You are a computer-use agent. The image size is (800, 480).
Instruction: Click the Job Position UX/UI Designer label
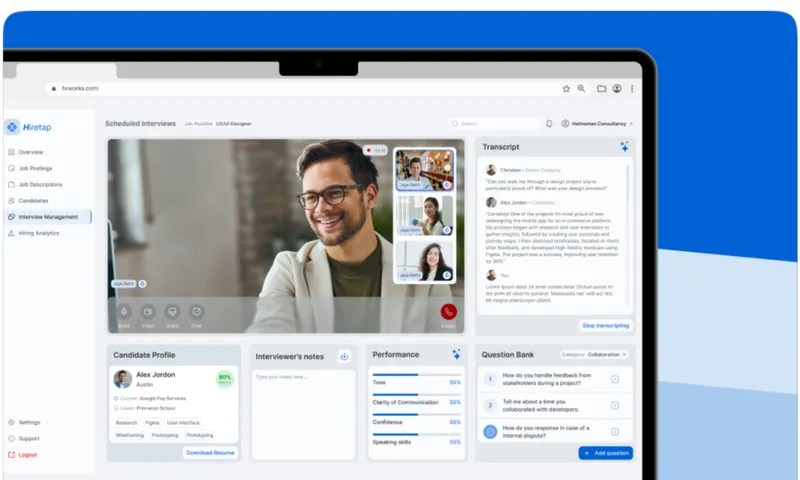click(218, 124)
